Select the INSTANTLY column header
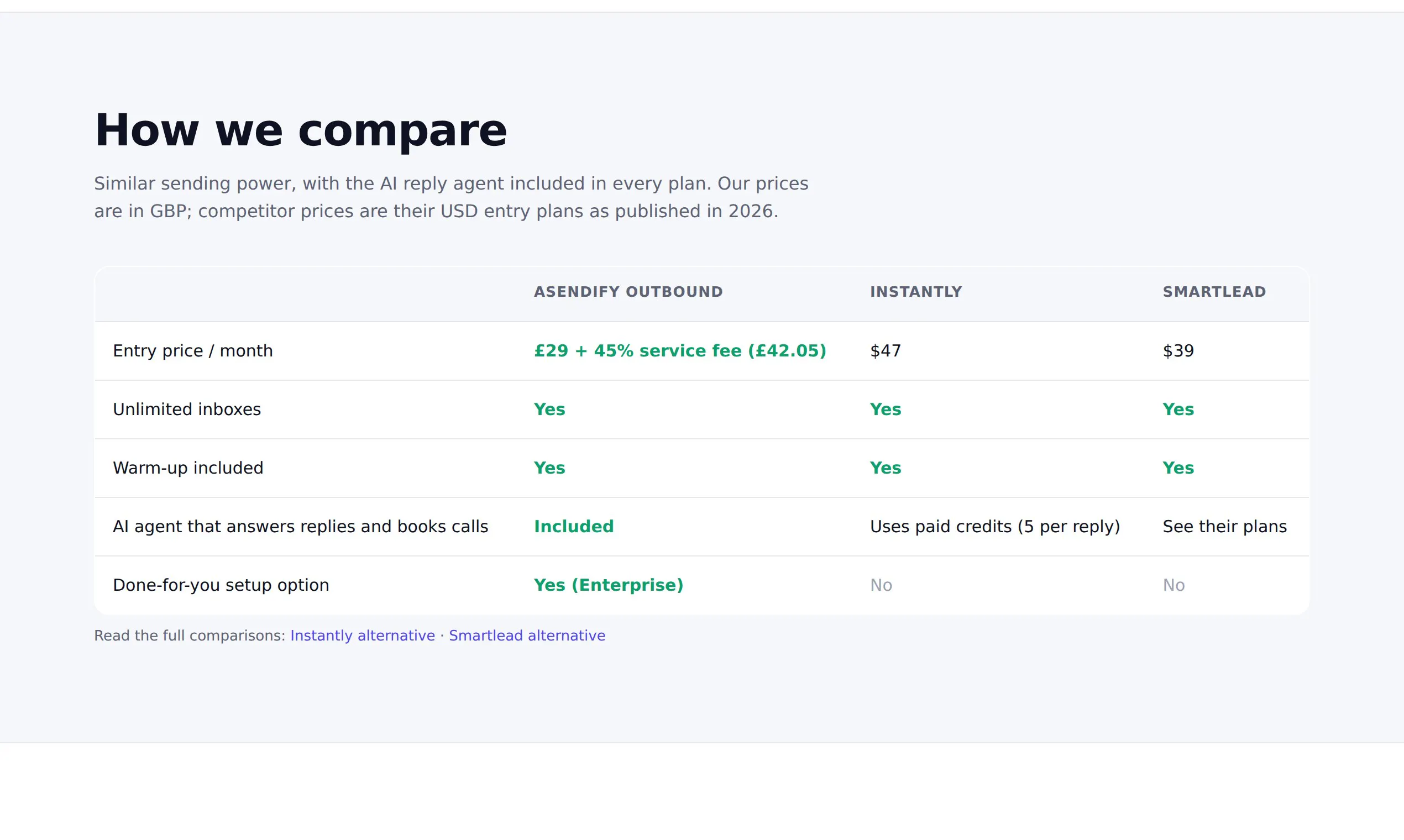The image size is (1404, 840). click(916, 292)
